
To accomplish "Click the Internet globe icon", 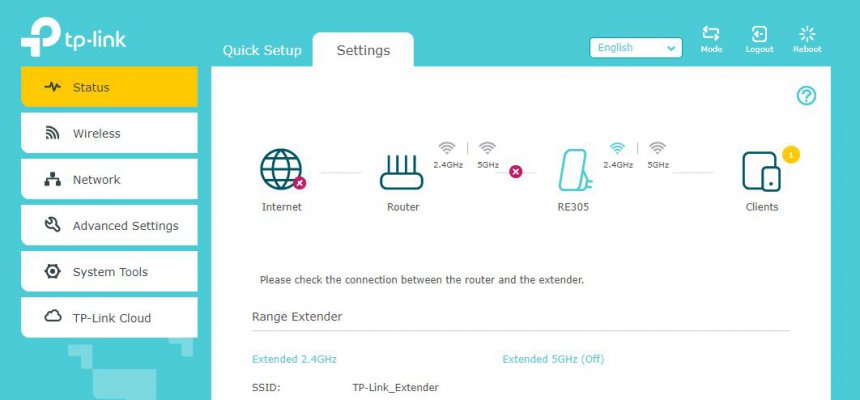I will tap(281, 170).
